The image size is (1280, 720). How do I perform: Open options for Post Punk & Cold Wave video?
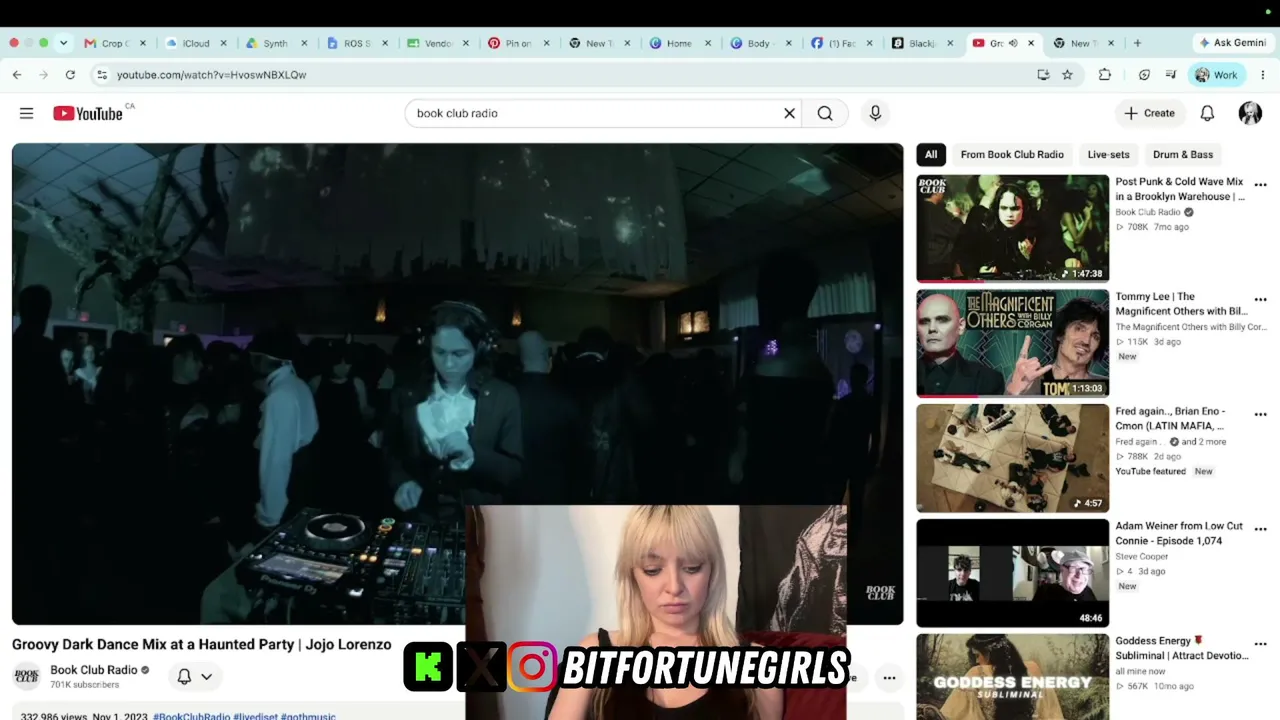1260,185
